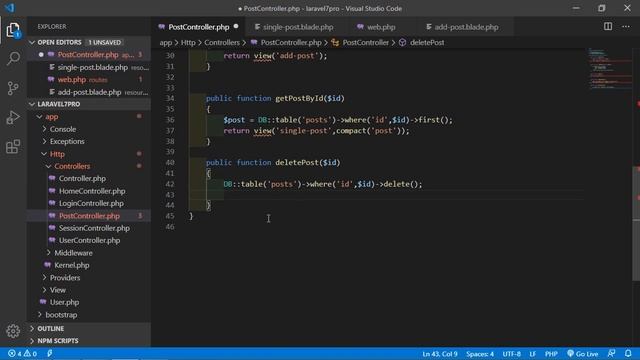Viewport: 640px width, 360px height.
Task: Click the lightning bolt status bar icon
Action: [49, 353]
